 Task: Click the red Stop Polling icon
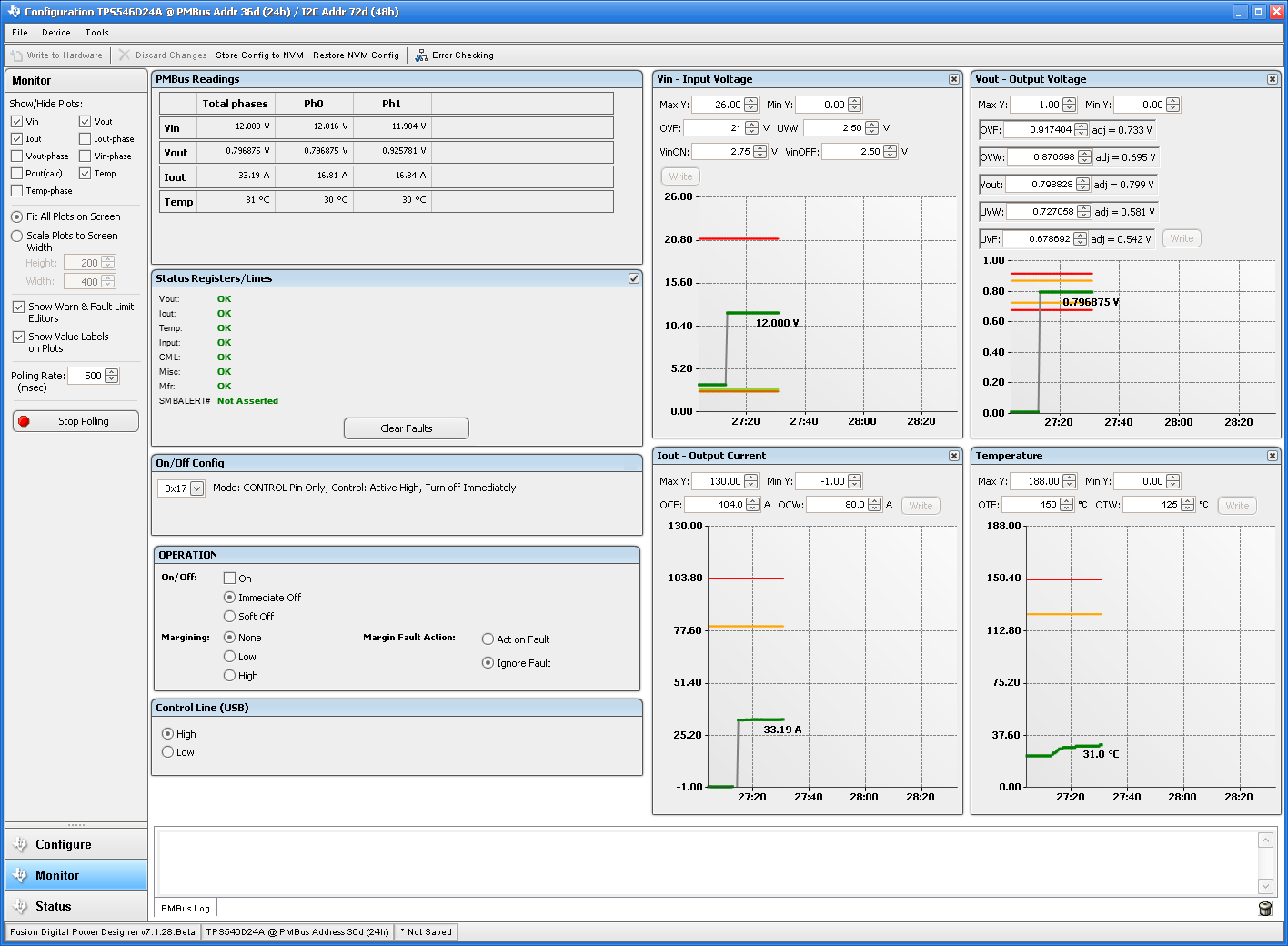(x=25, y=421)
